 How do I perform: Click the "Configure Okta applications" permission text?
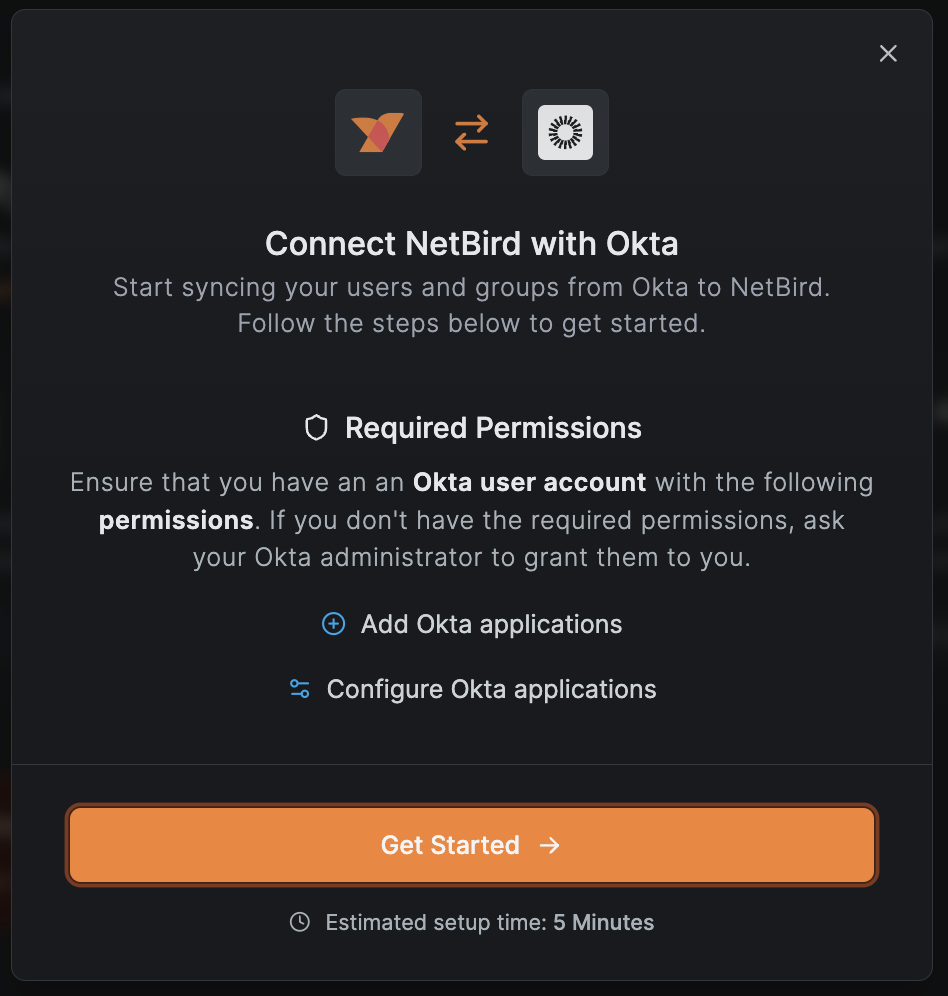click(491, 689)
